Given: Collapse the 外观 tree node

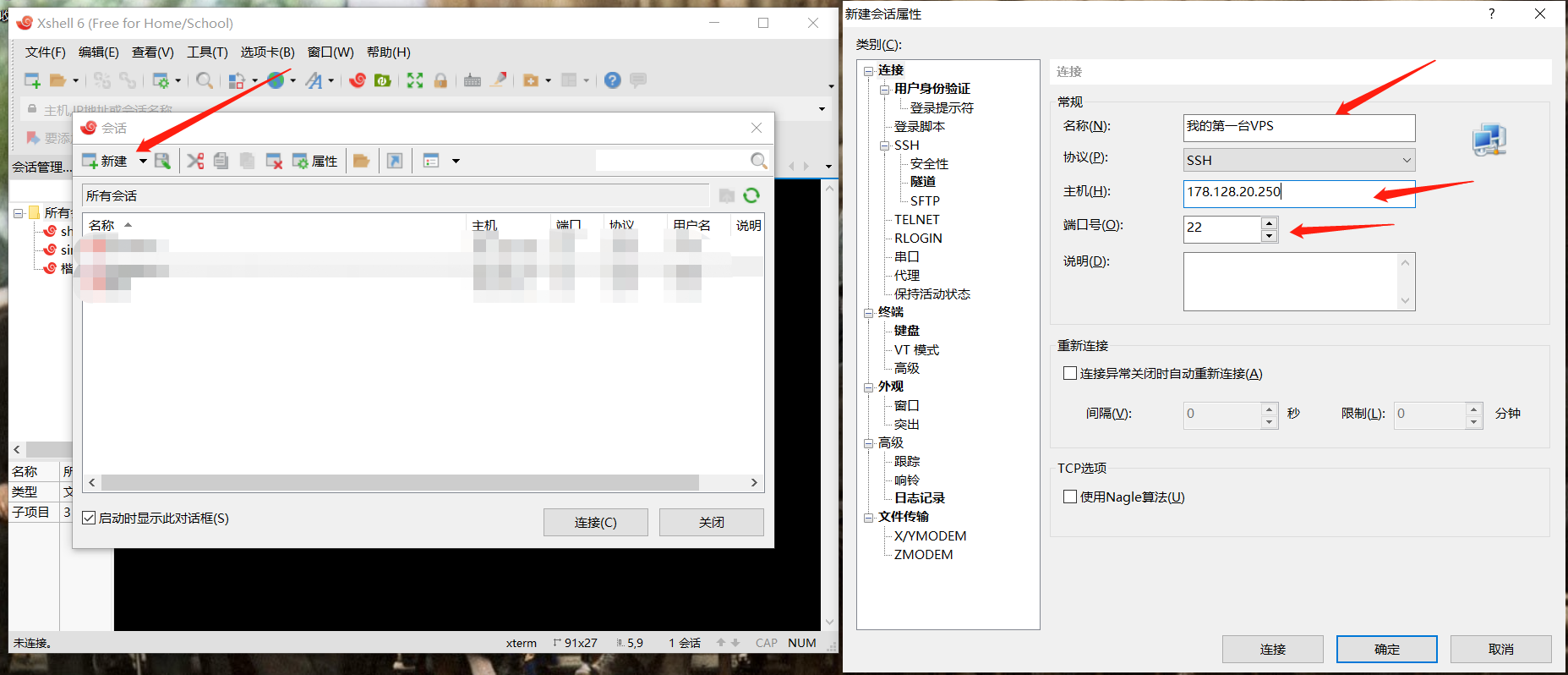Looking at the screenshot, I should [868, 387].
